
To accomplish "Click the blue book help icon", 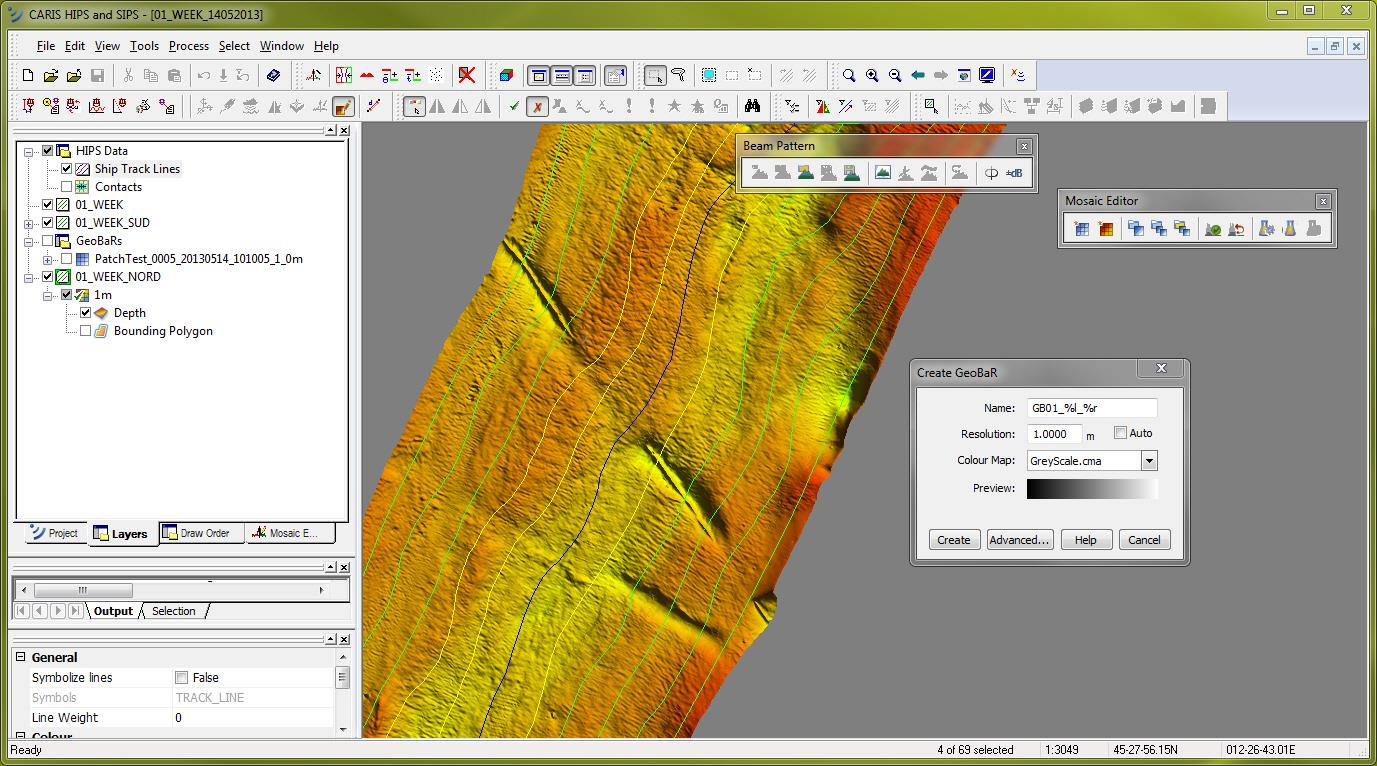I will click(x=273, y=75).
